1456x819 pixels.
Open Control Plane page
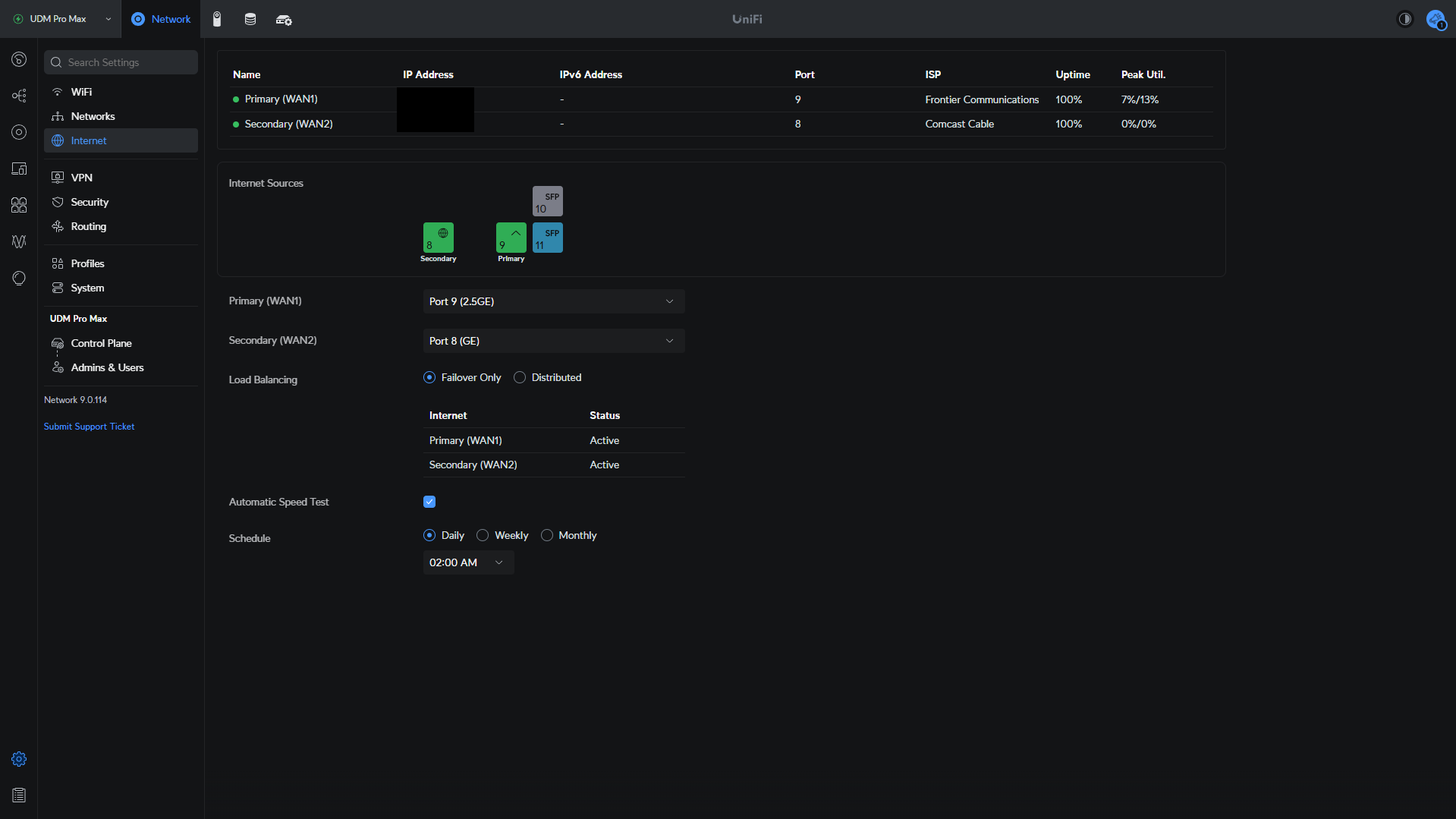[x=121, y=343]
